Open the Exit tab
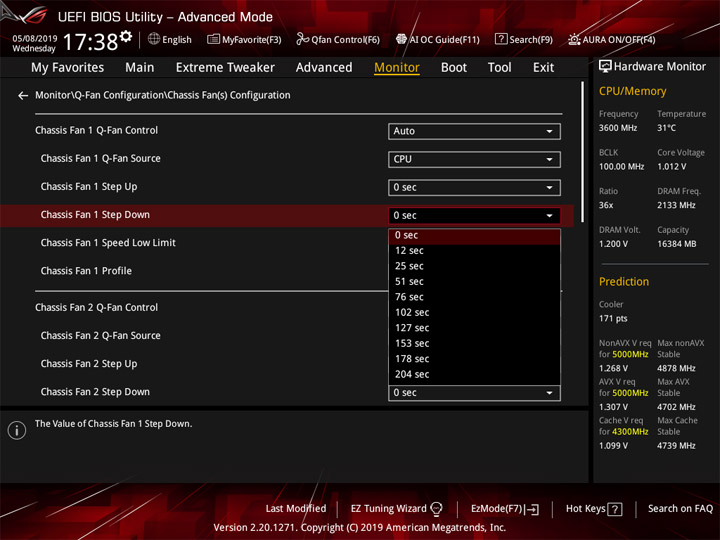Viewport: 720px width, 540px height. point(543,68)
